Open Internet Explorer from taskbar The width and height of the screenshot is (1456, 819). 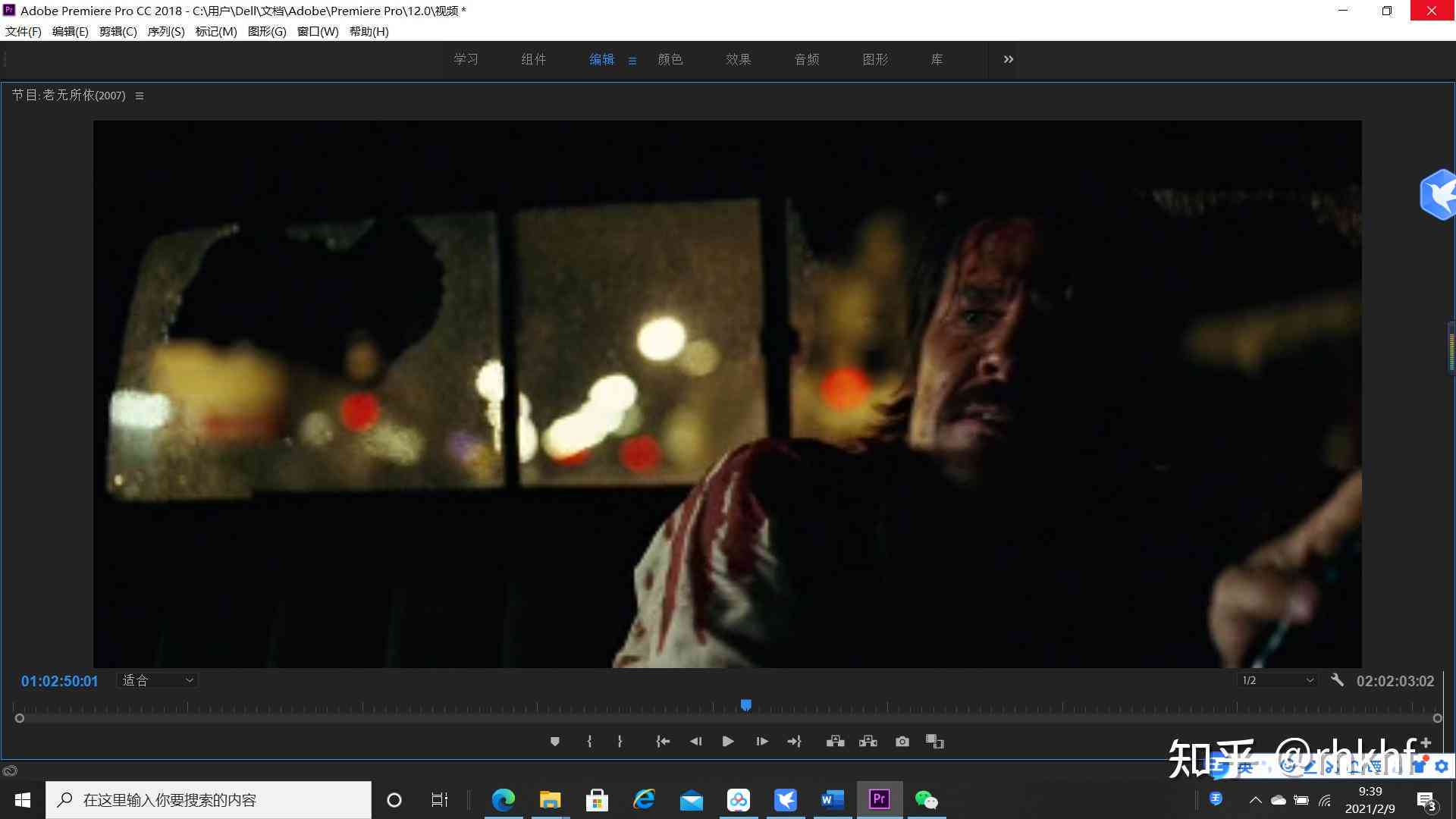[x=644, y=800]
